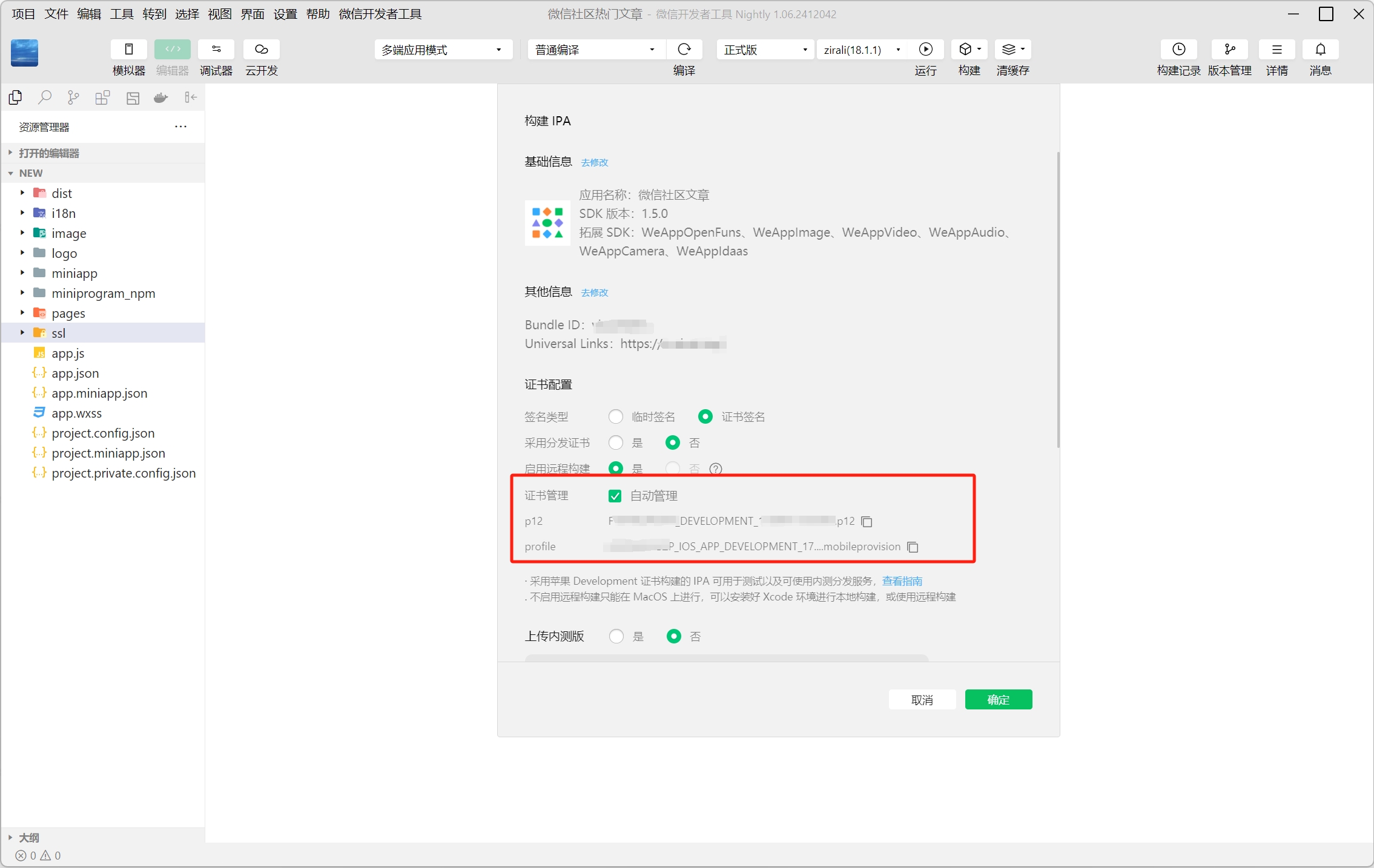Collapse the NEW project tree

[x=103, y=173]
